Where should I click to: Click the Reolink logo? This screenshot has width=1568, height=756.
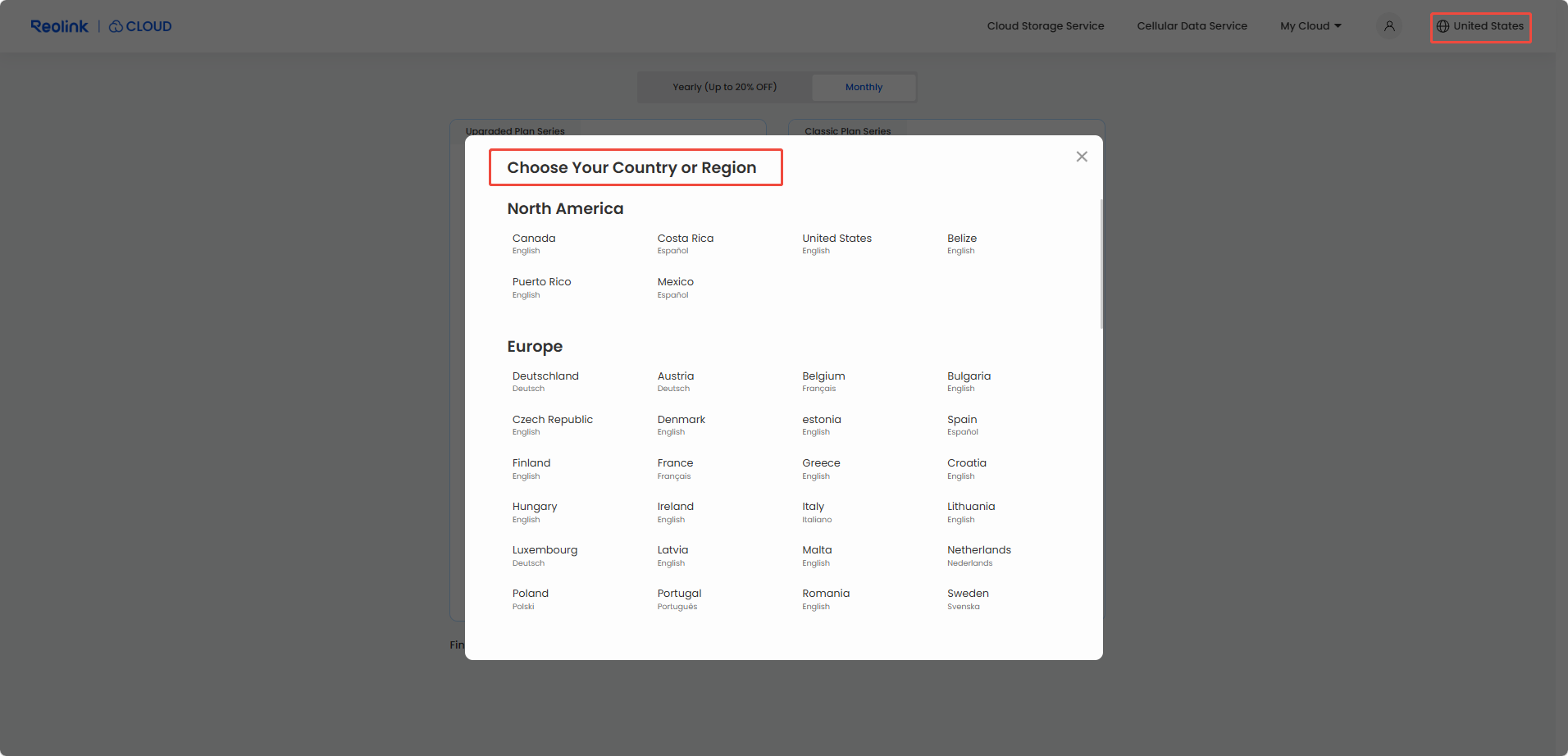pos(59,26)
